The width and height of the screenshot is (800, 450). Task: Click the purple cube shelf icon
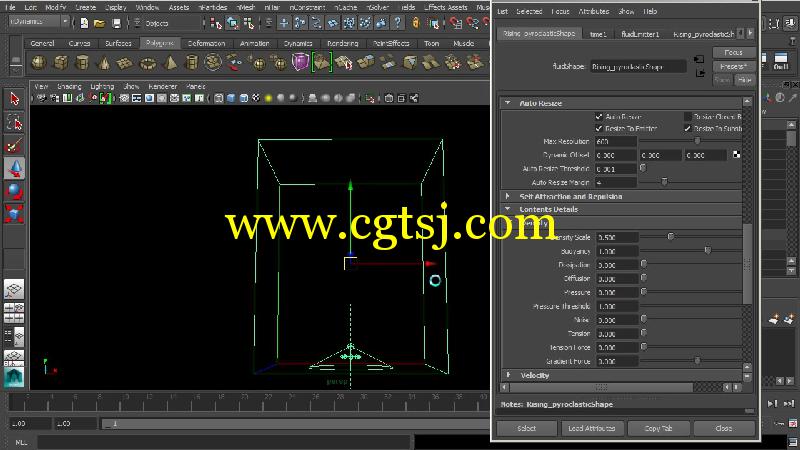coord(300,62)
